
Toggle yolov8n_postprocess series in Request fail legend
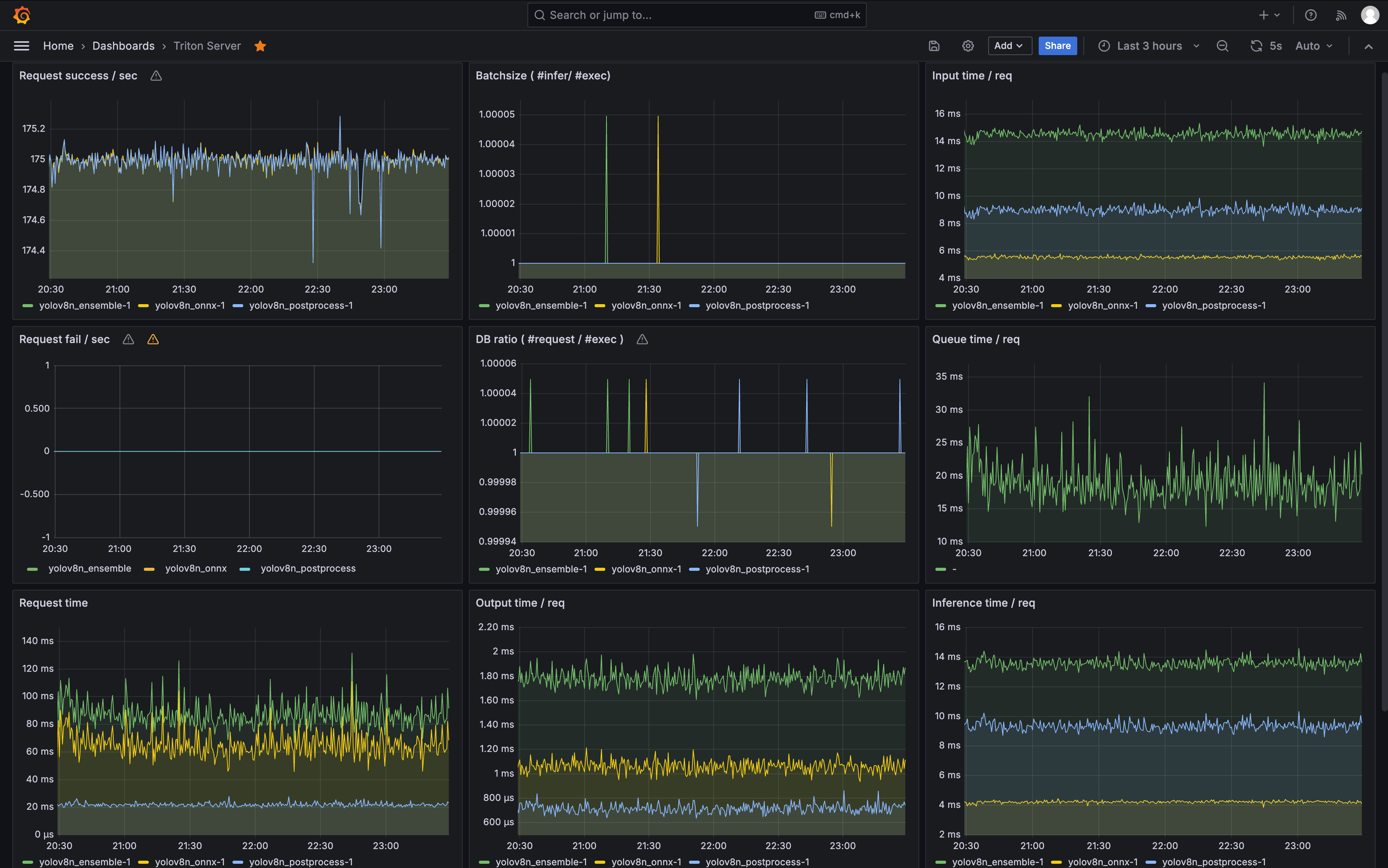pos(308,569)
